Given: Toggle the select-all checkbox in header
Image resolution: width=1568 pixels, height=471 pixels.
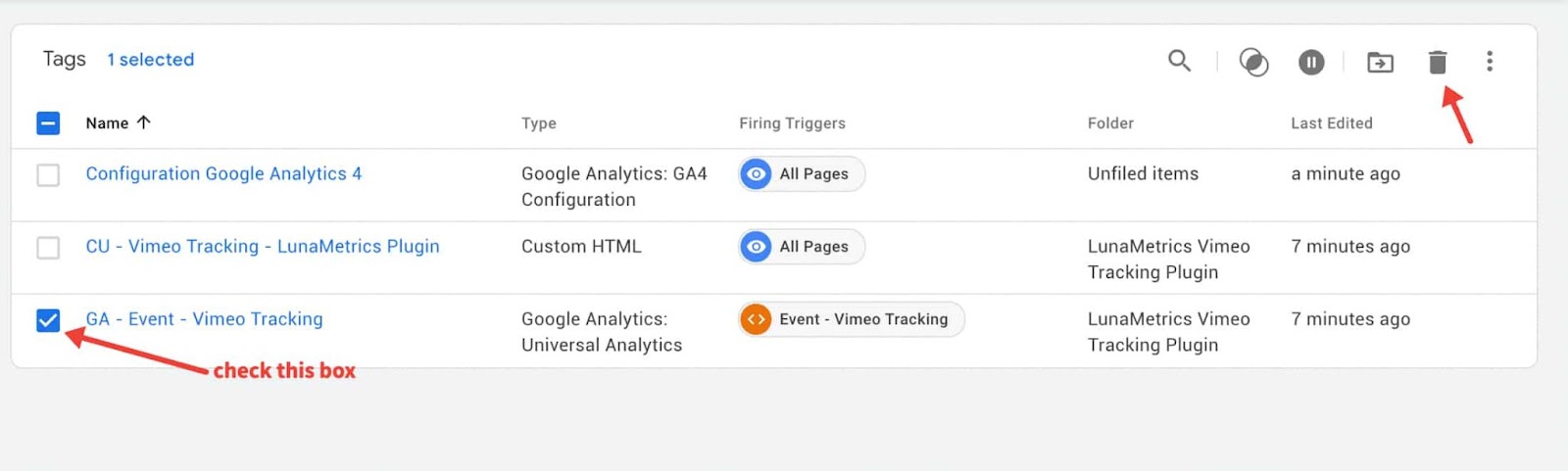Looking at the screenshot, I should click(x=48, y=123).
